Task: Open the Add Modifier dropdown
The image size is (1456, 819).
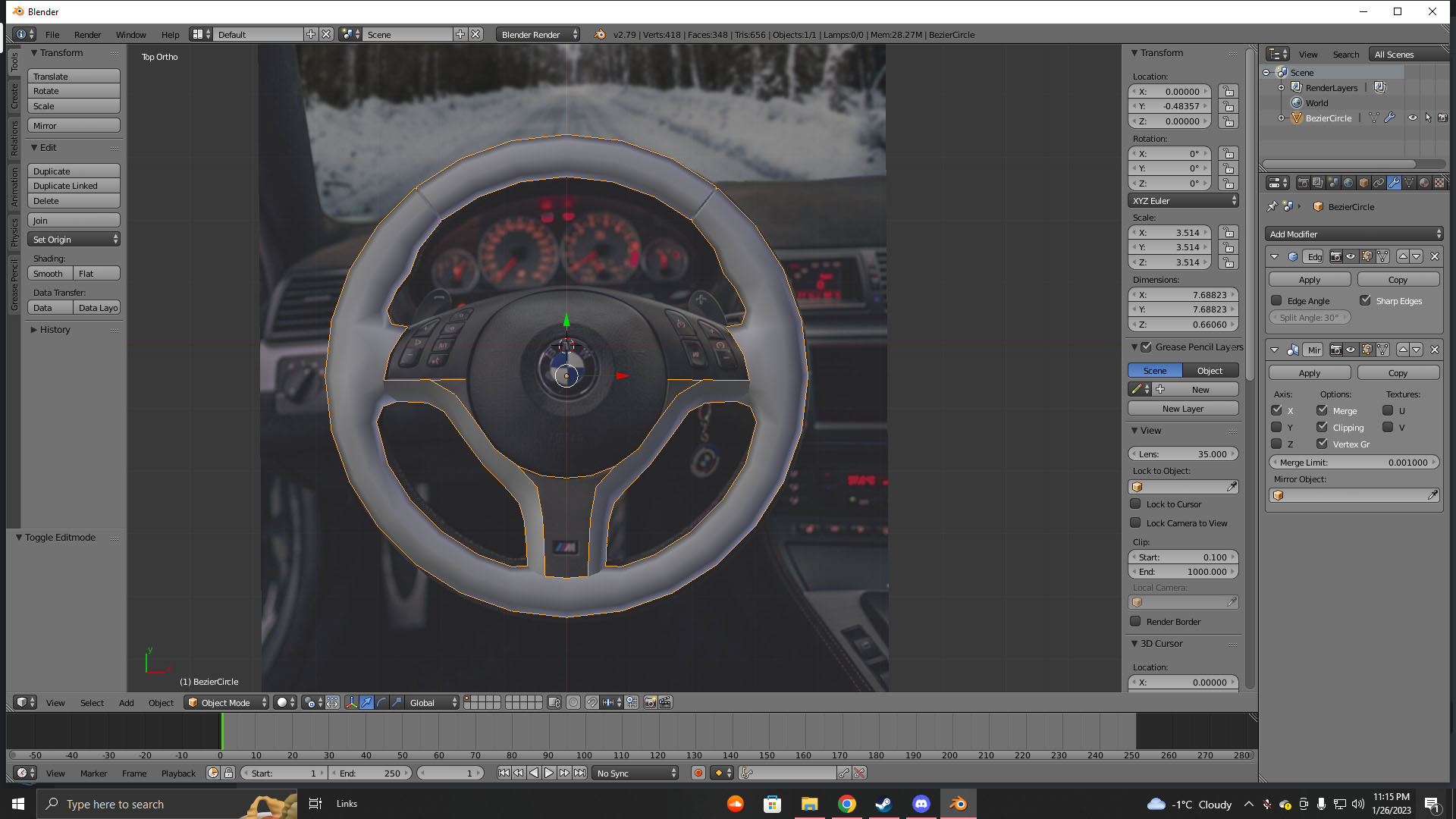Action: 1354,234
